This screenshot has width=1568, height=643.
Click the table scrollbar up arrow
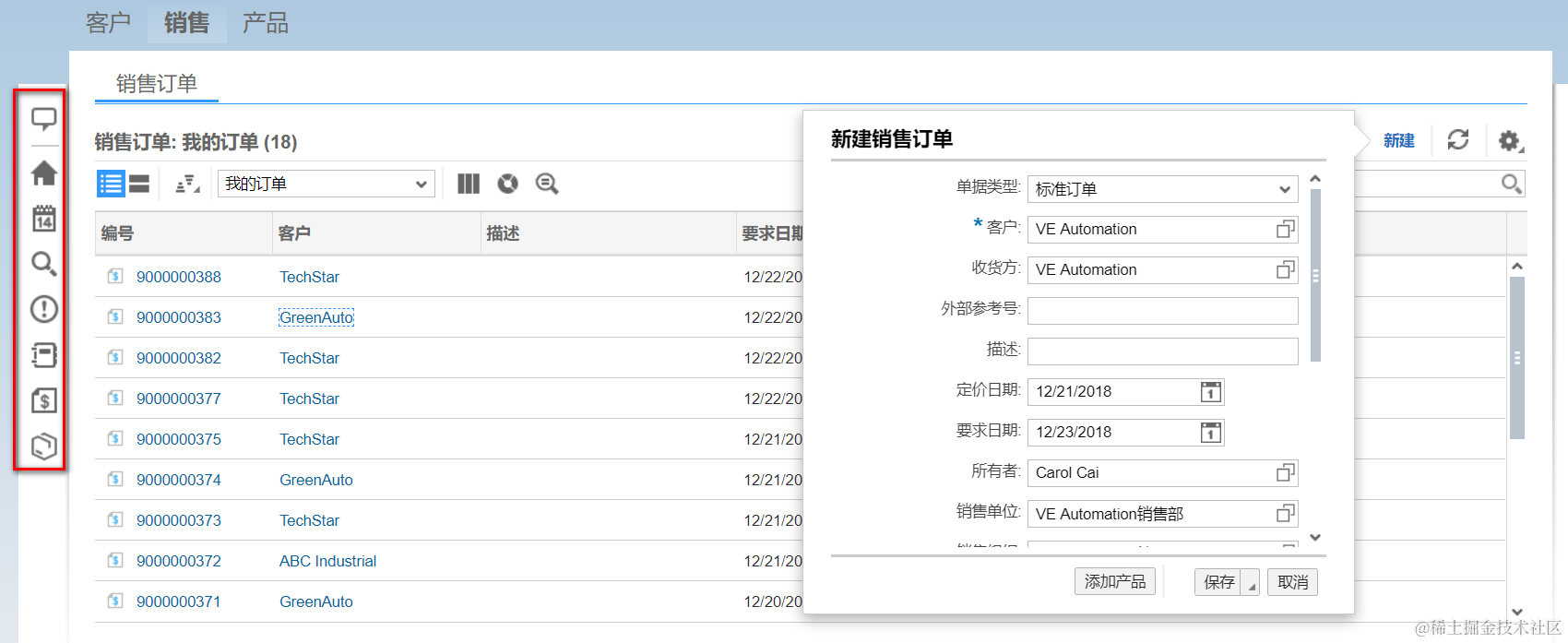[1516, 266]
